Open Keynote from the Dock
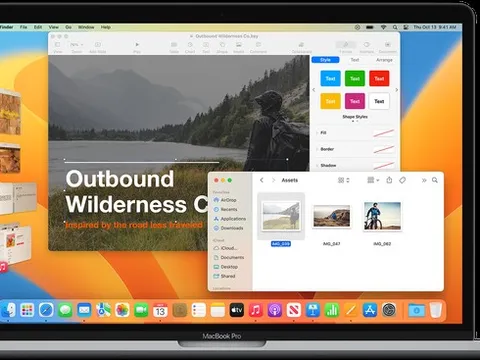Image resolution: width=480 pixels, height=360 pixels. click(313, 310)
